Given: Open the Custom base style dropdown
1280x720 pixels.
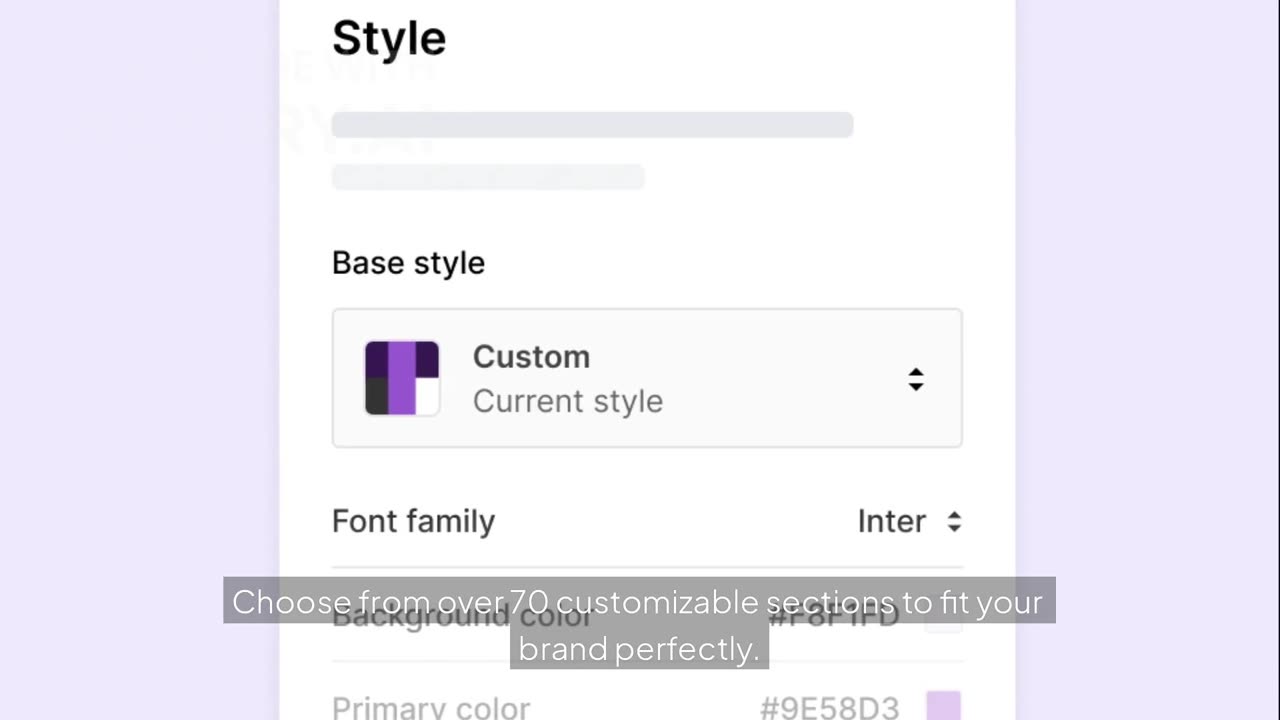Looking at the screenshot, I should [646, 378].
